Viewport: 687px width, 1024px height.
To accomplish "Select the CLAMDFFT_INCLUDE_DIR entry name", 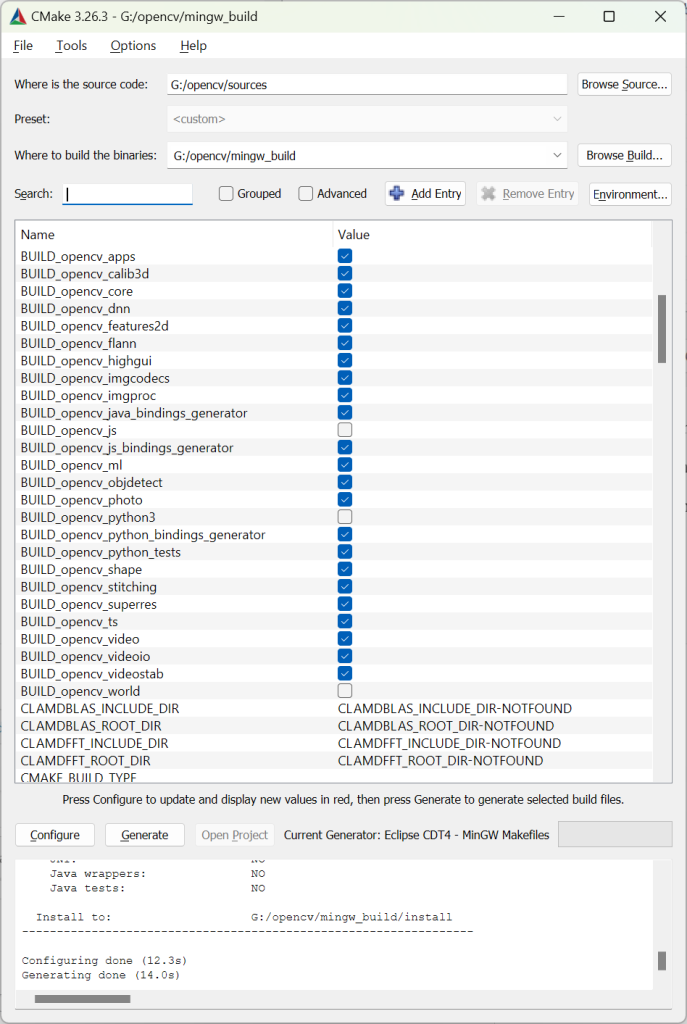I will coord(94,743).
